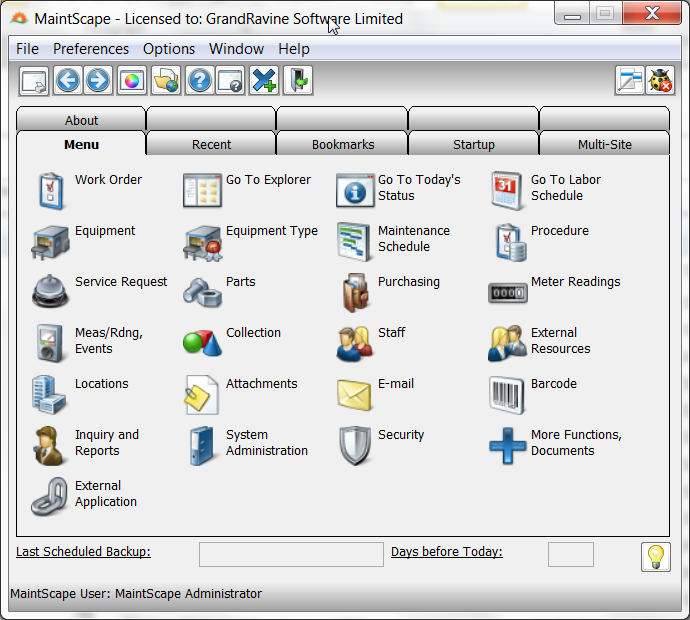Click the print window toolbar icon

tap(34, 81)
